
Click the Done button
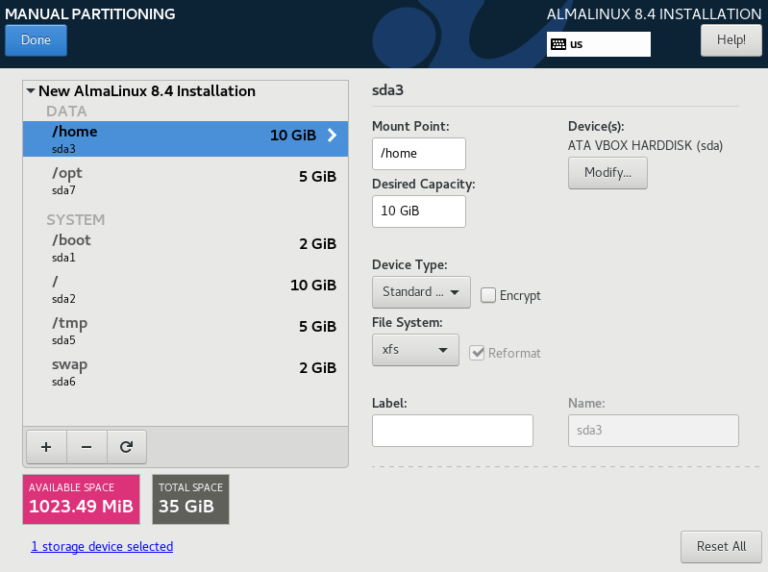pyautogui.click(x=36, y=40)
